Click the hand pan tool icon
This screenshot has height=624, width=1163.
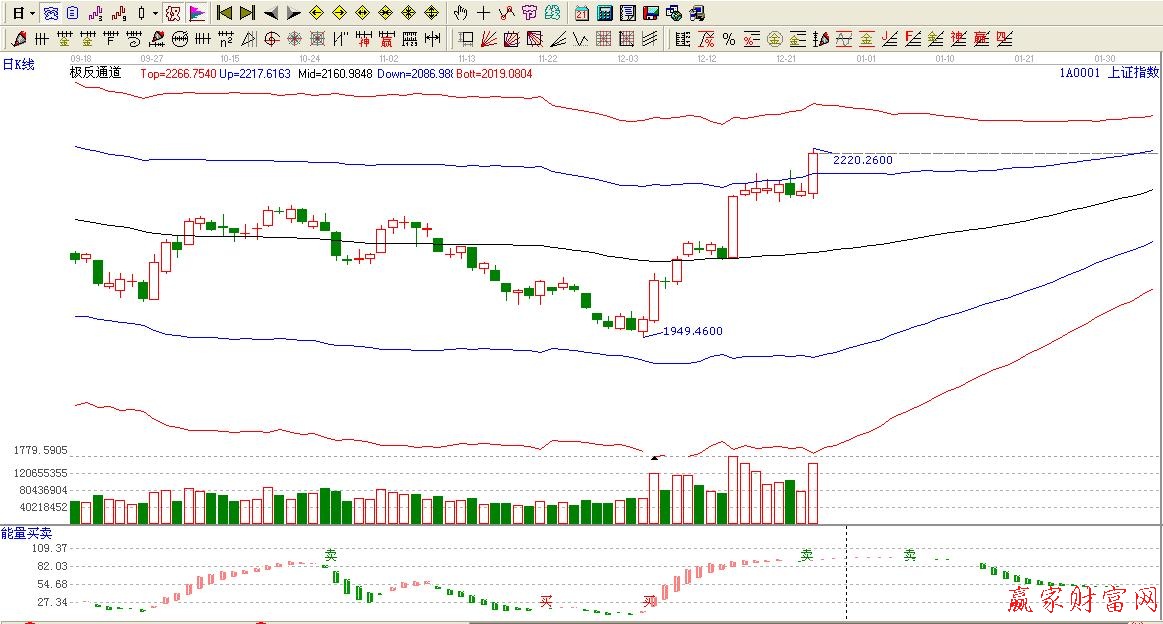(460, 13)
